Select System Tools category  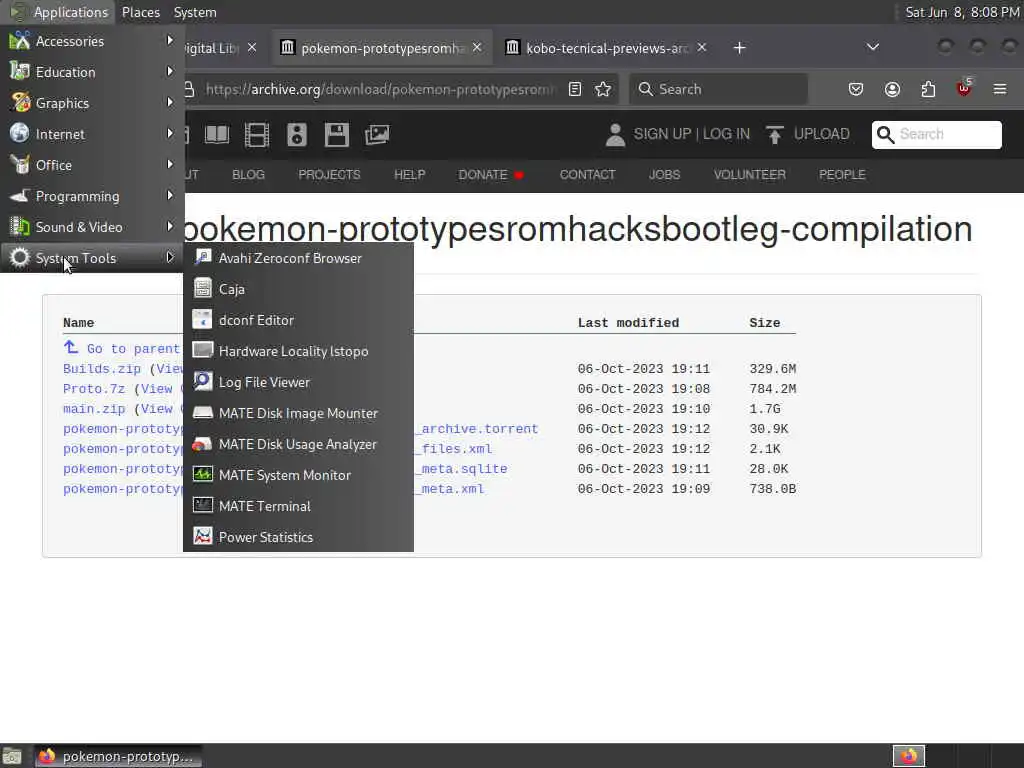pos(92,258)
